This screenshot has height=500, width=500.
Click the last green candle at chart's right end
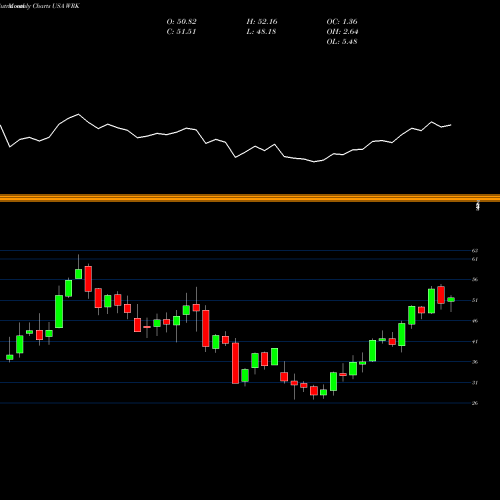[x=451, y=300]
